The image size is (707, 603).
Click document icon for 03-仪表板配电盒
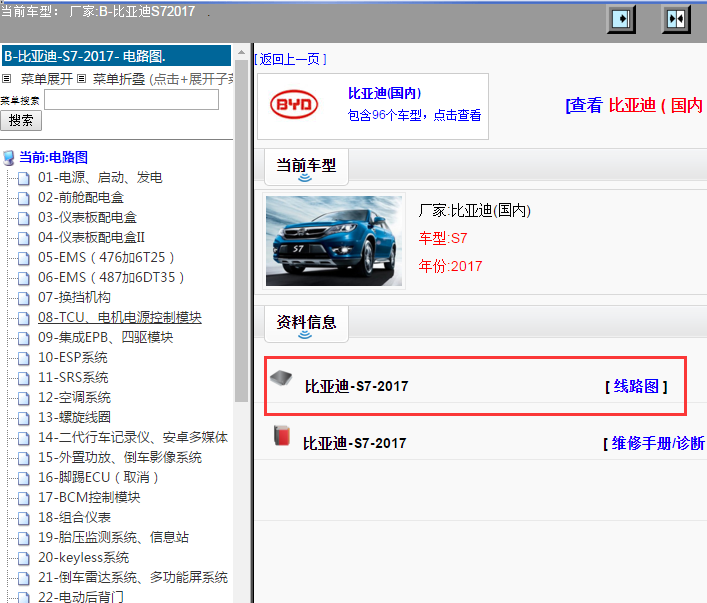24,218
